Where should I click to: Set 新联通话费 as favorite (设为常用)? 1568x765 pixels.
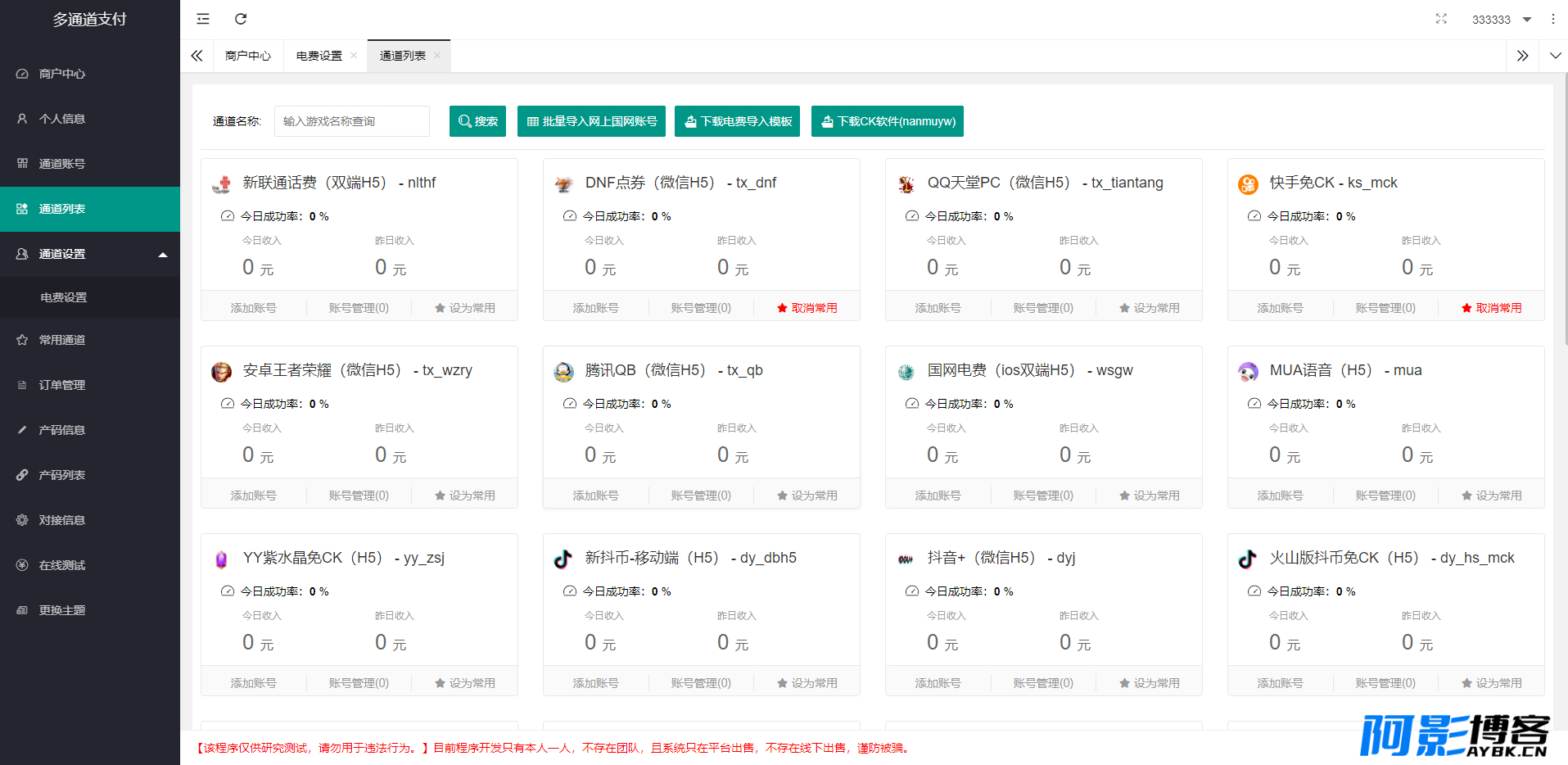pos(465,308)
